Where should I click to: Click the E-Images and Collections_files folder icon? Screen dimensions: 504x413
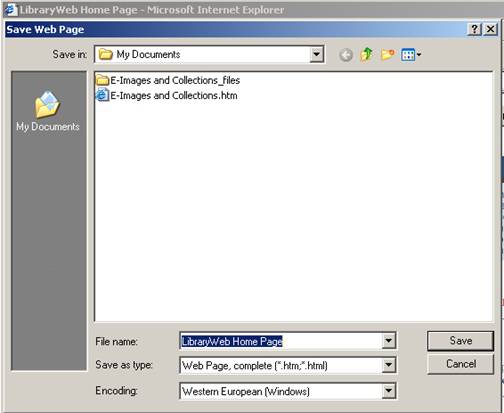click(102, 80)
